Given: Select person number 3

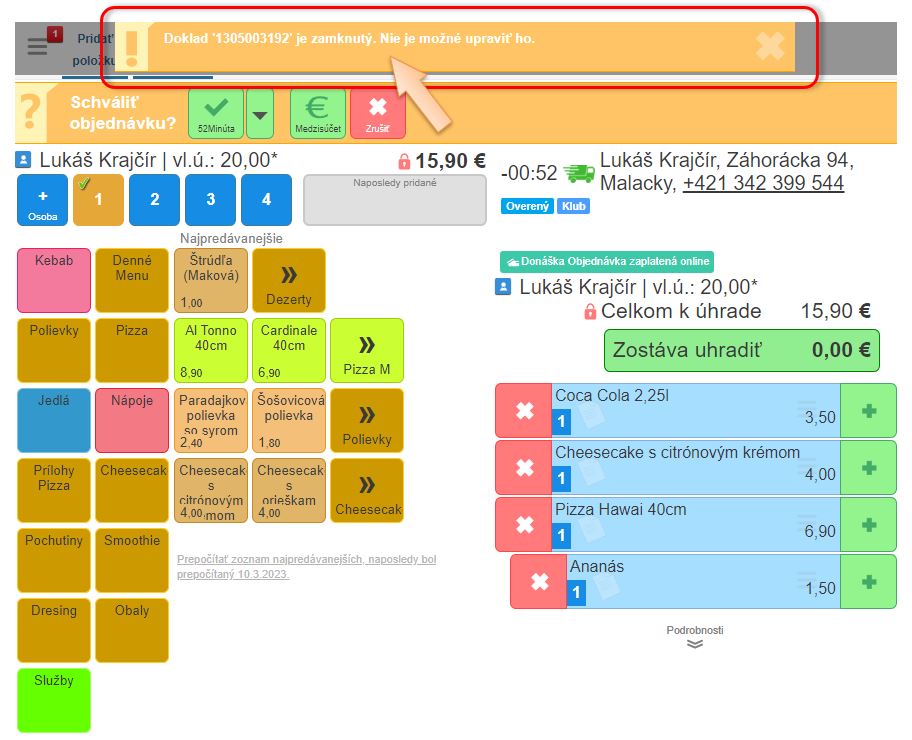Looking at the screenshot, I should (x=210, y=200).
